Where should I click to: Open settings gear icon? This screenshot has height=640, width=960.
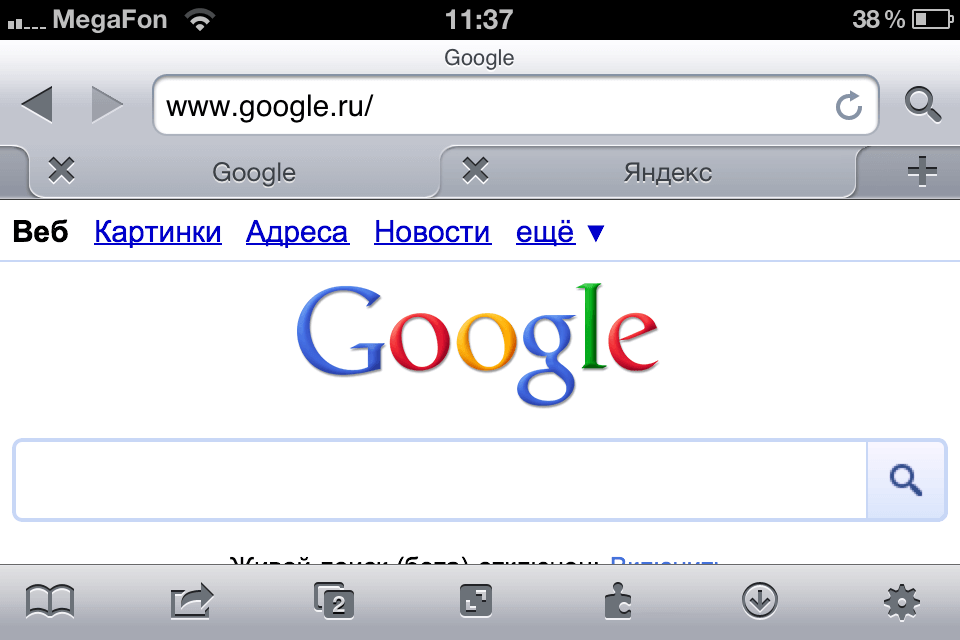902,602
